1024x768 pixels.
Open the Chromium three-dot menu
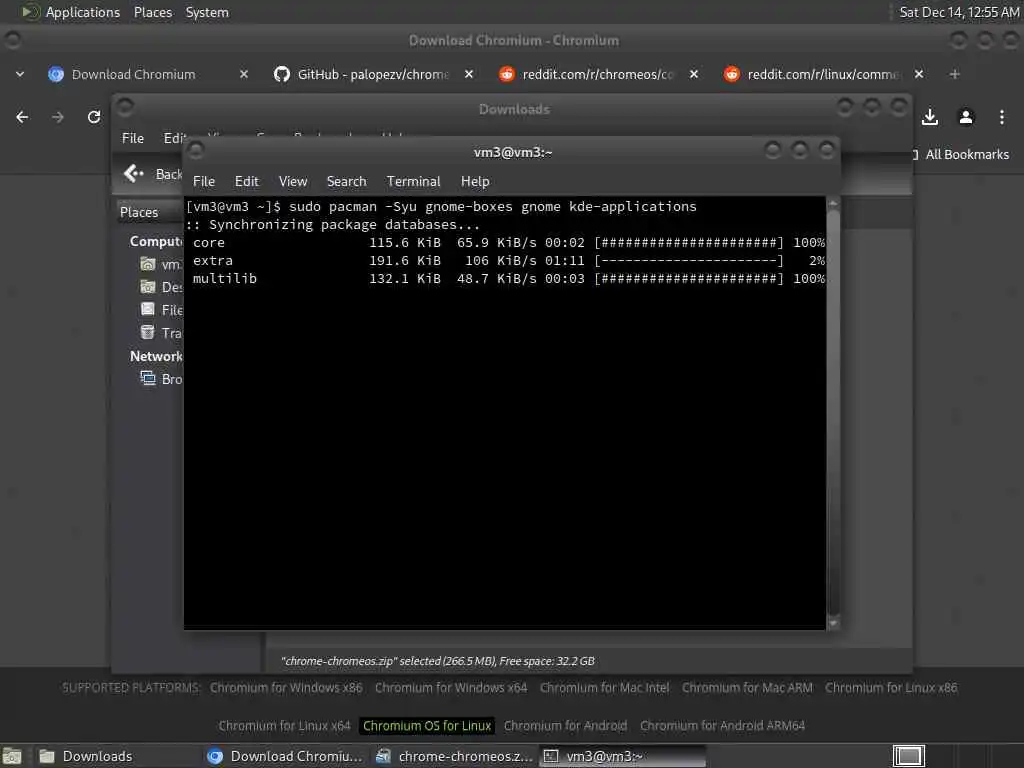[1002, 117]
